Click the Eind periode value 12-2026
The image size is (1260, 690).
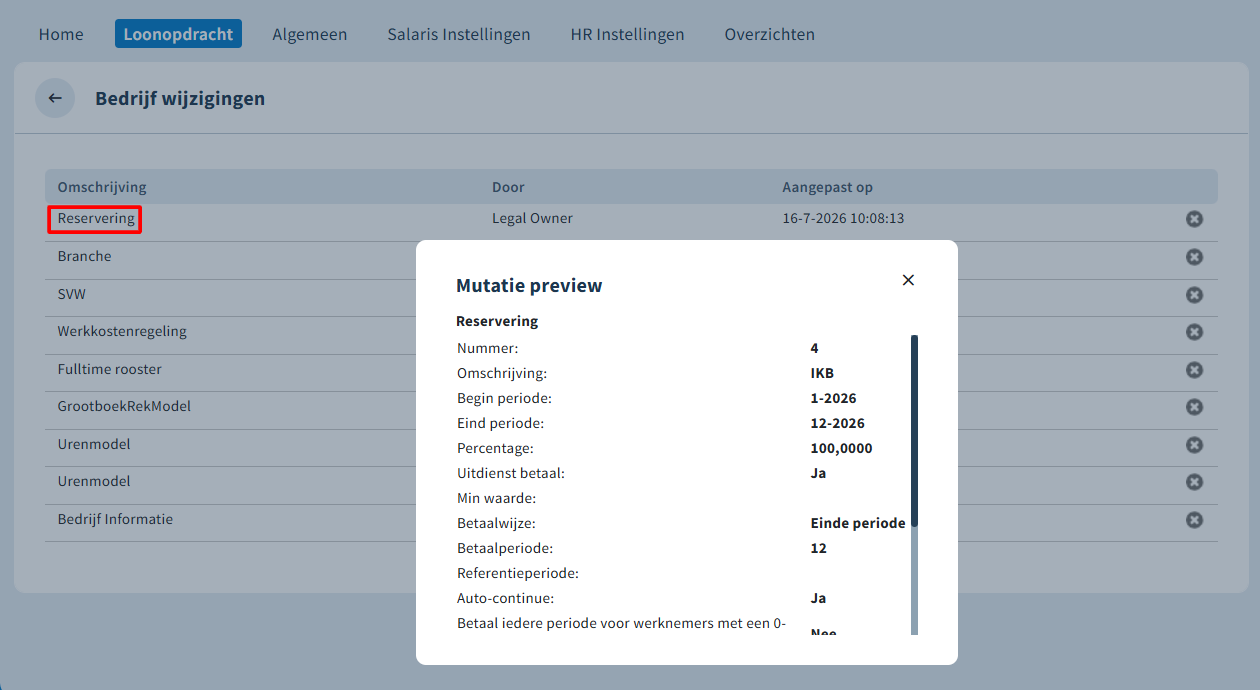(837, 423)
